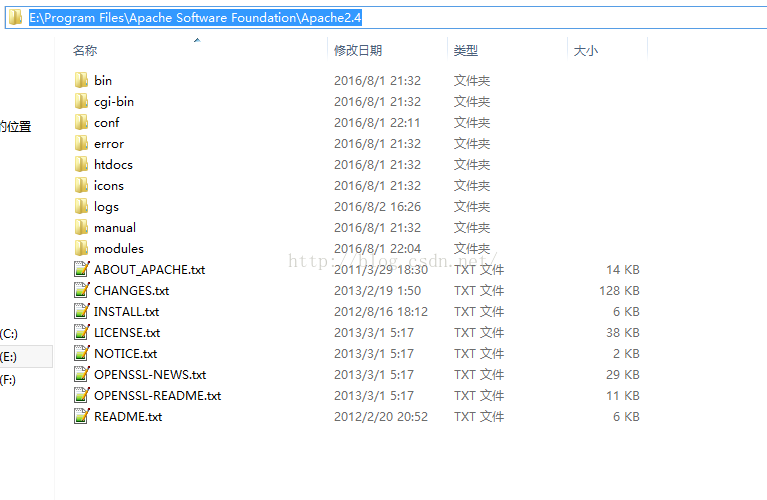
Task: Click the OPENSSL-README.txt file icon
Action: (81, 395)
